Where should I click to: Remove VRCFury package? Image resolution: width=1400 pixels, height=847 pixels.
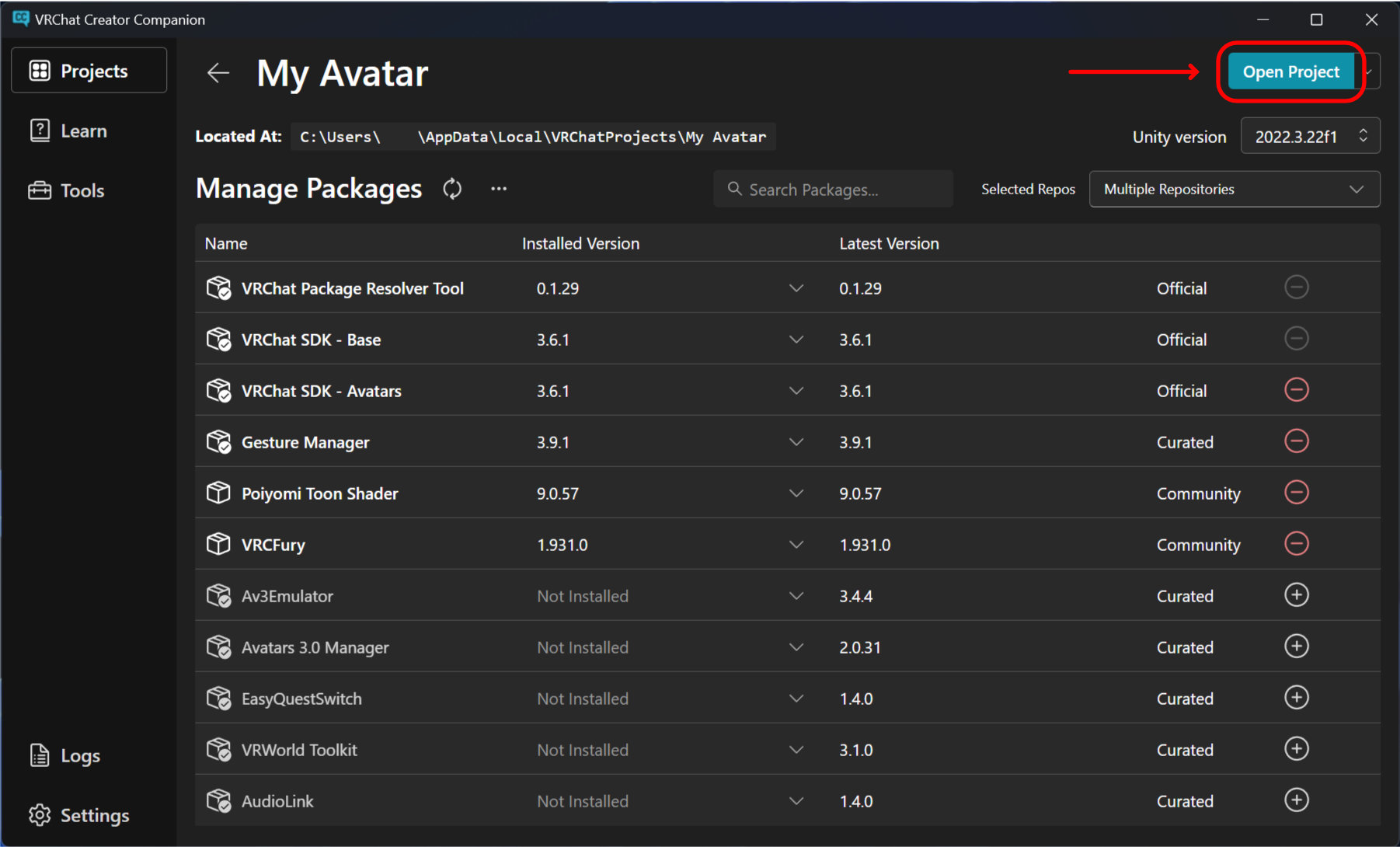(x=1296, y=544)
